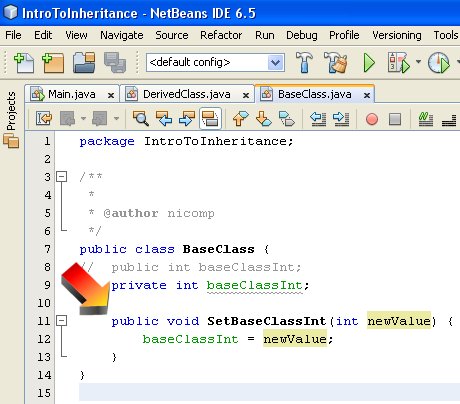The image size is (460, 404).
Task: Click the Open Project folder icon
Action: [84, 62]
